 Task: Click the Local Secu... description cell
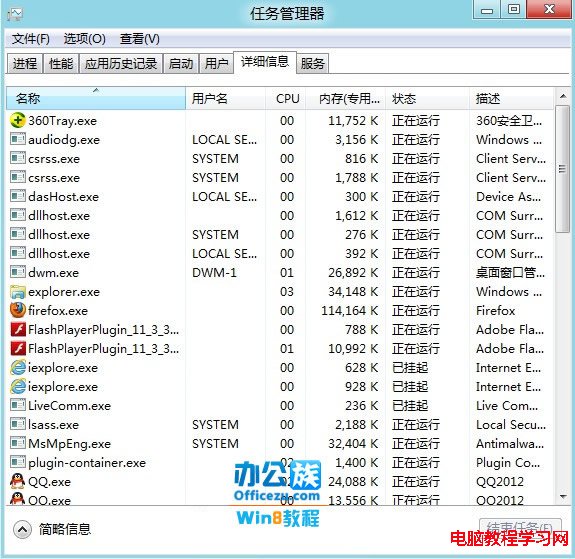[x=511, y=425]
